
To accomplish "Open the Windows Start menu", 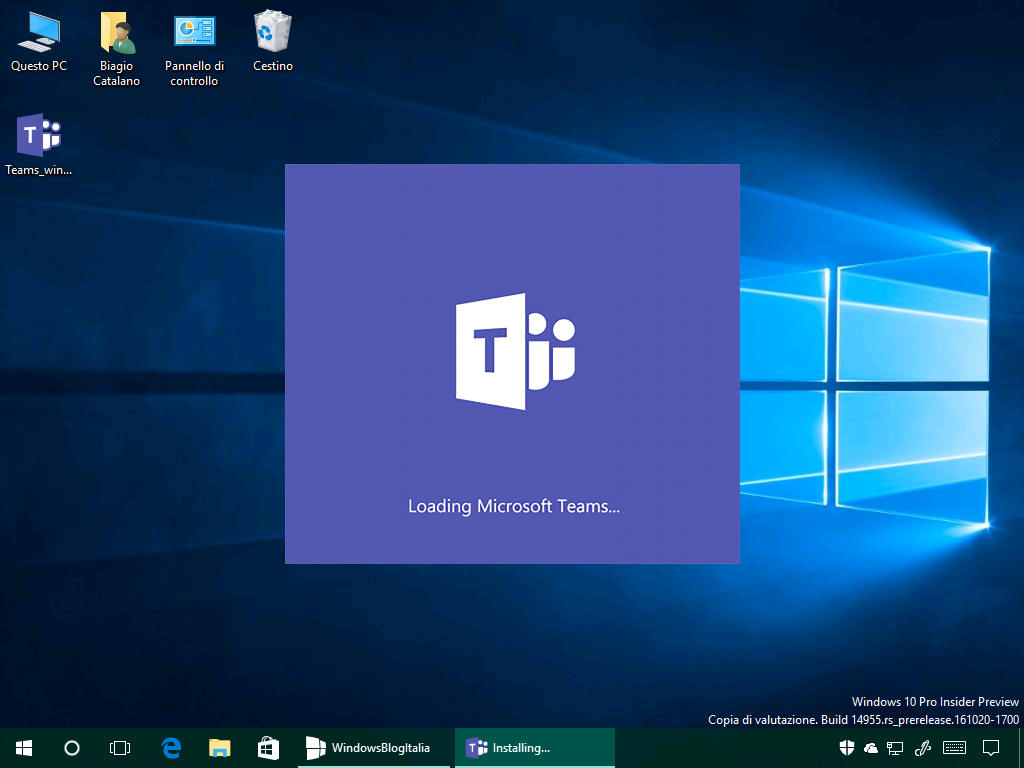I will click(24, 748).
